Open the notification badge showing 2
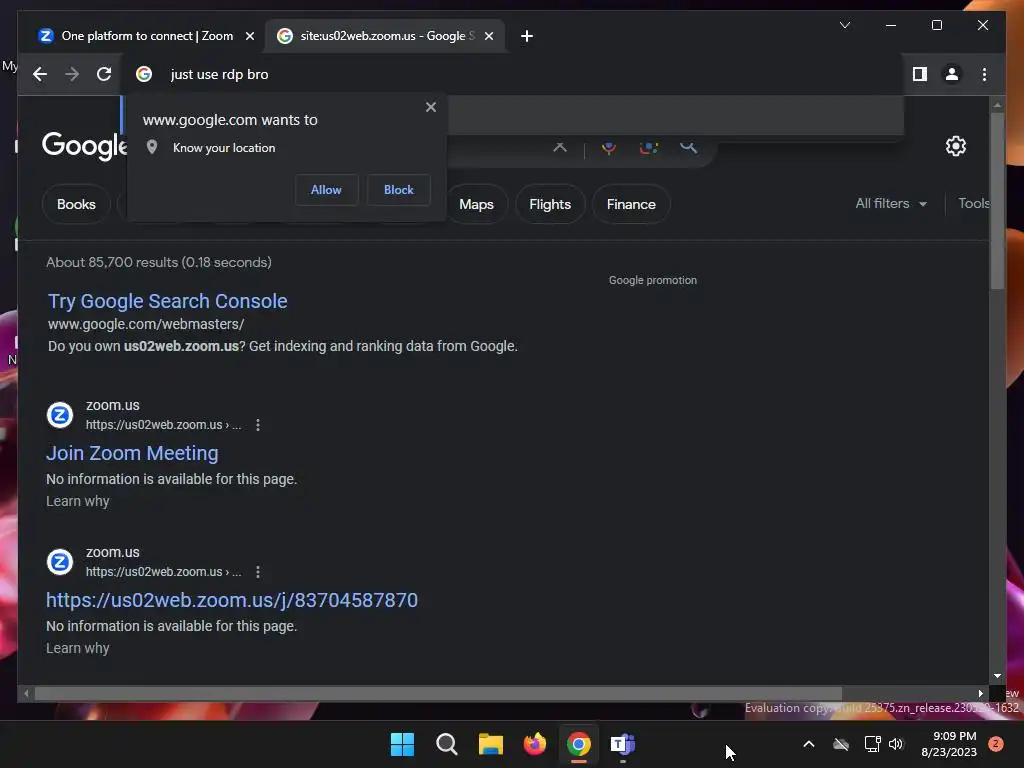Viewport: 1024px width, 768px height. point(996,744)
